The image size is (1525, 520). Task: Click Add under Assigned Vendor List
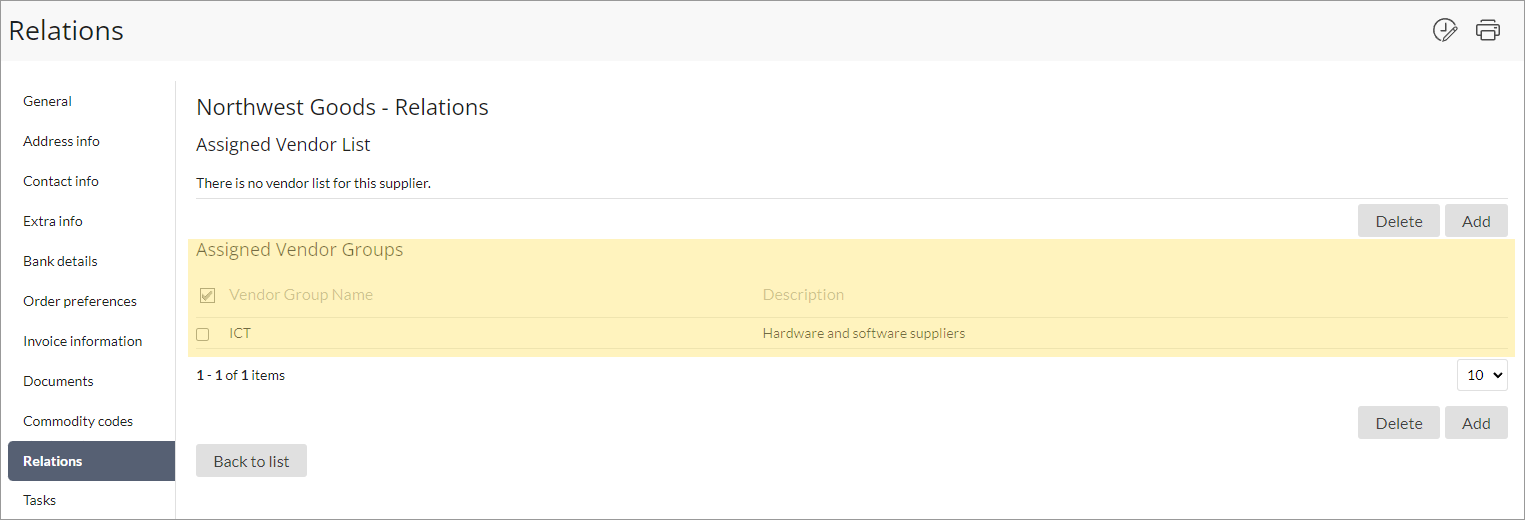1476,221
